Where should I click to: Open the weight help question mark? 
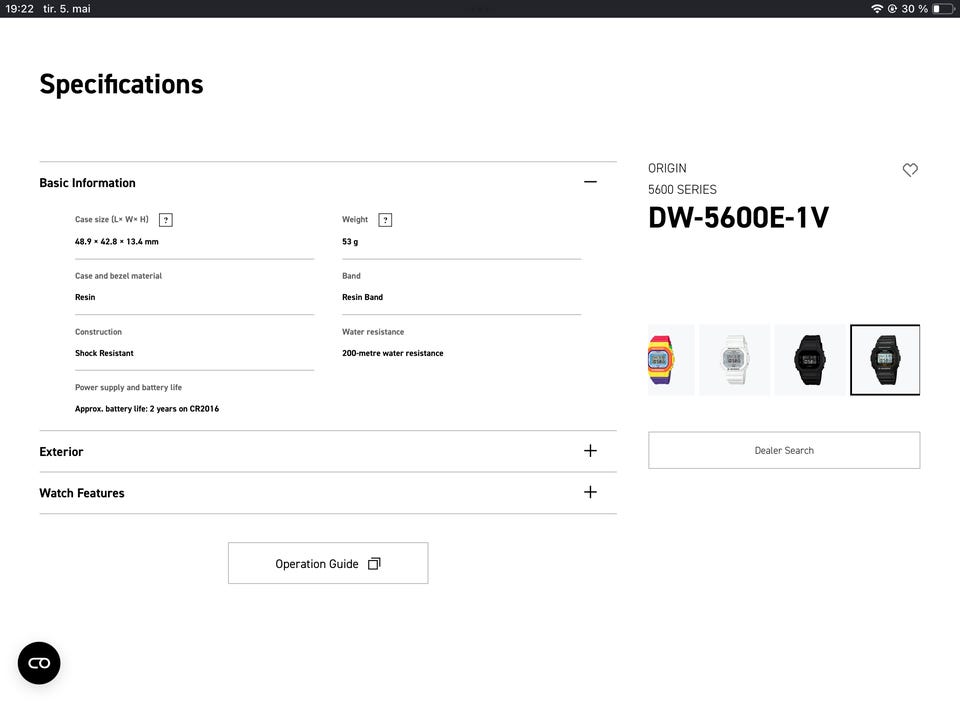click(385, 220)
